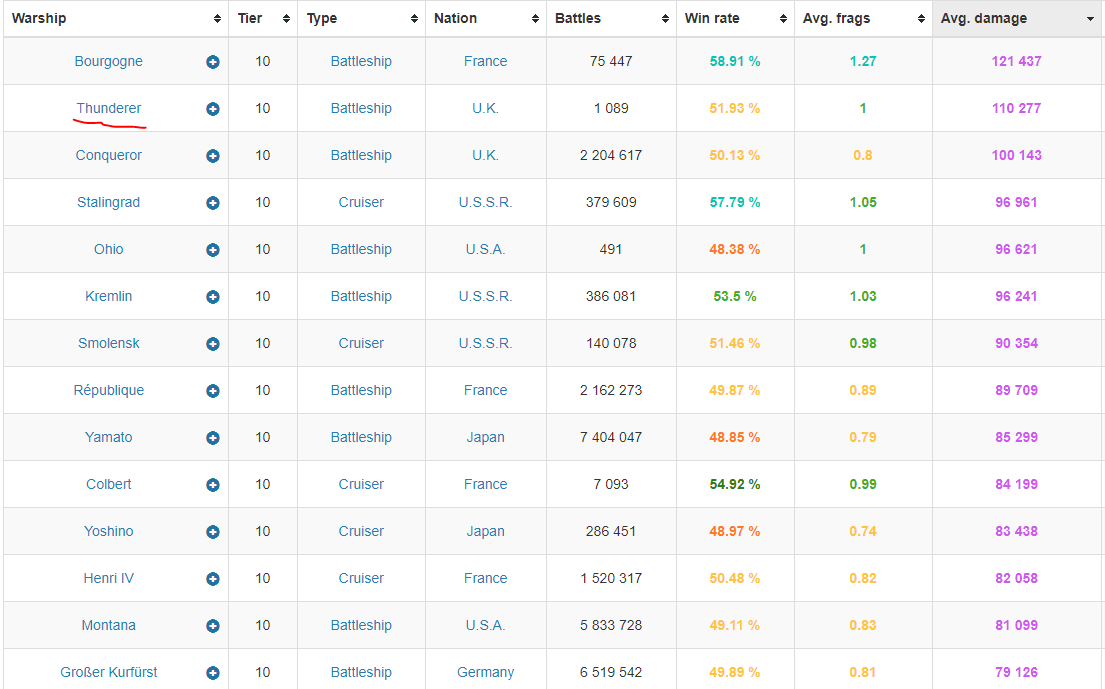This screenshot has width=1105, height=689.
Task: Open Conqueror warship page
Action: click(109, 155)
